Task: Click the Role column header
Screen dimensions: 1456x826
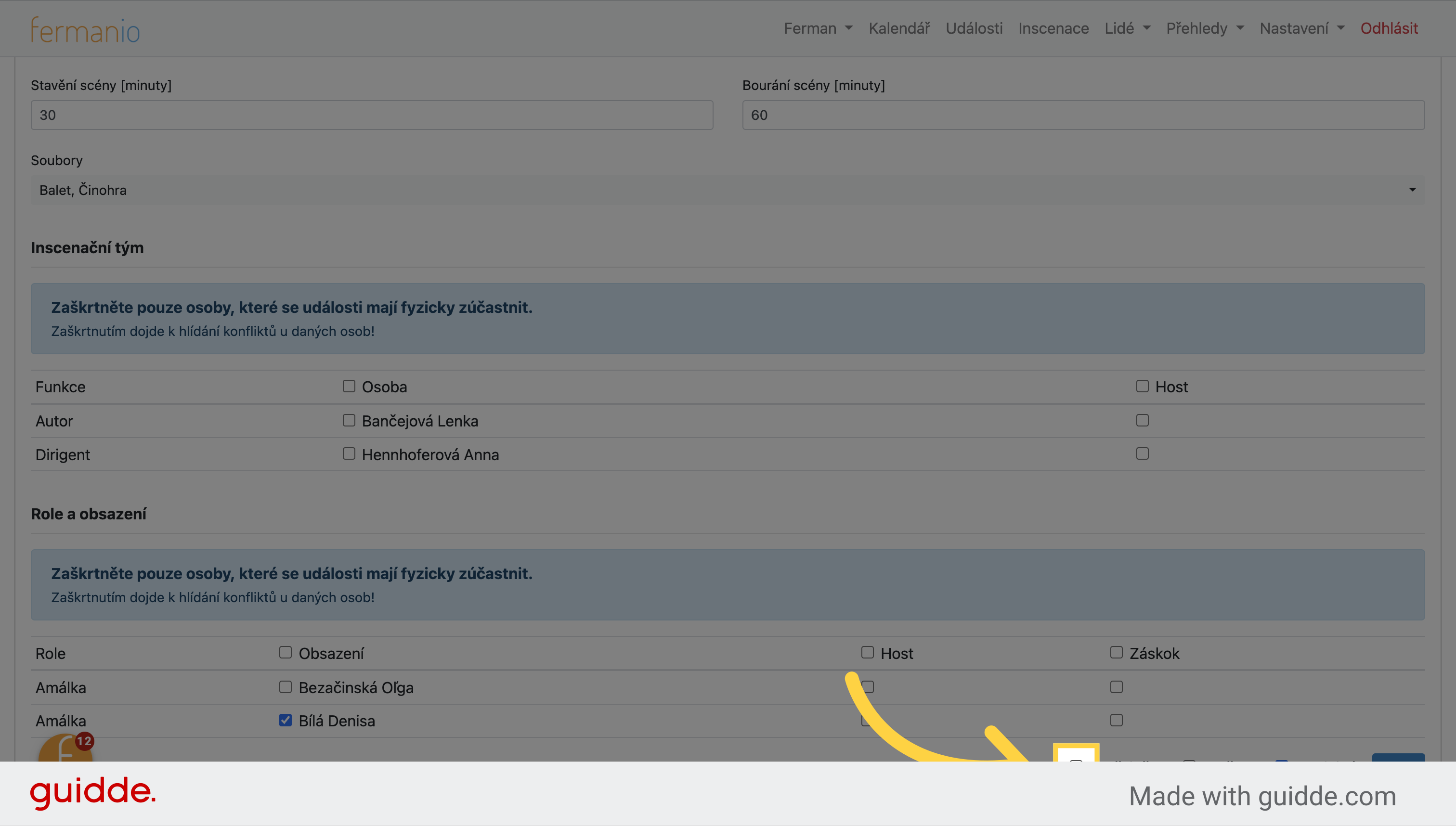Action: [50, 654]
